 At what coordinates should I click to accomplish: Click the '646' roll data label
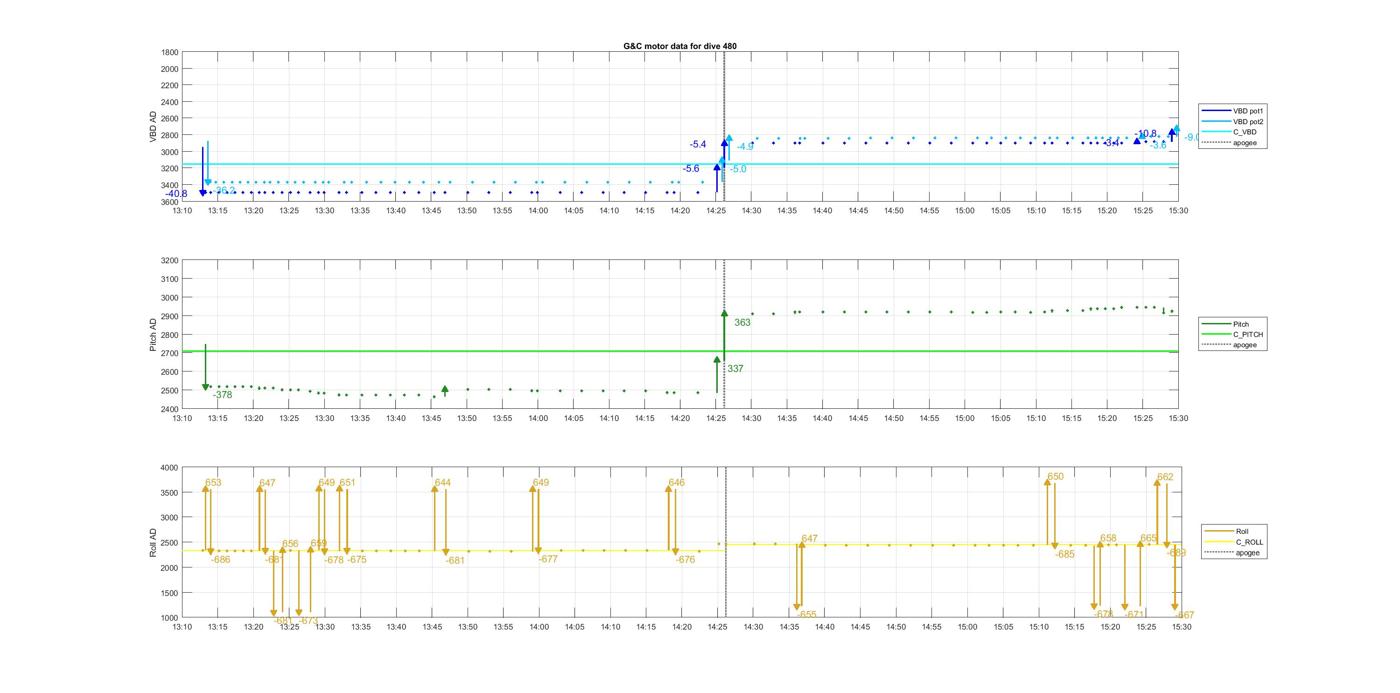click(x=677, y=483)
